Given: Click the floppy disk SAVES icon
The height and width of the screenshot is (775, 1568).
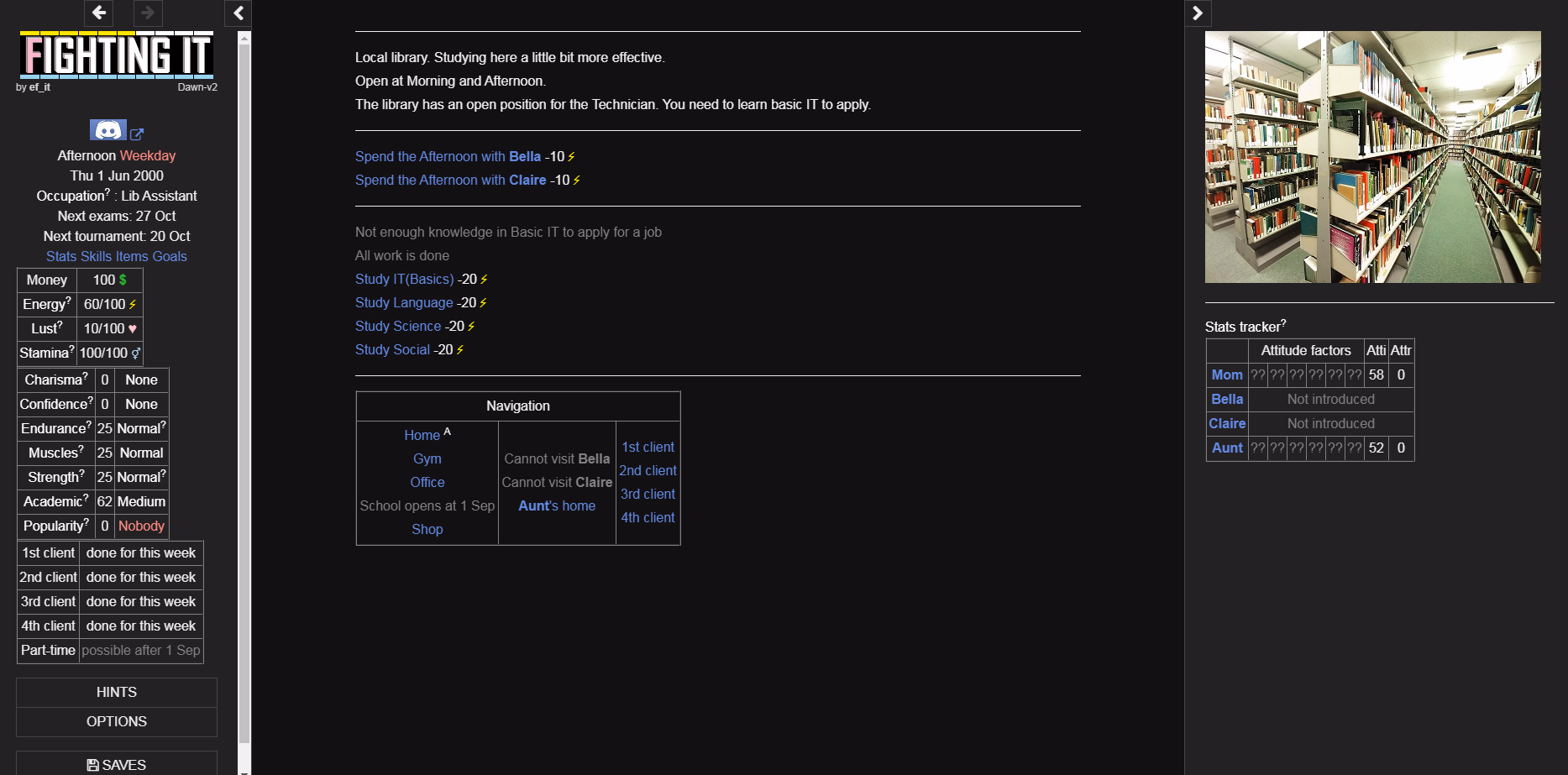Looking at the screenshot, I should coord(92,764).
